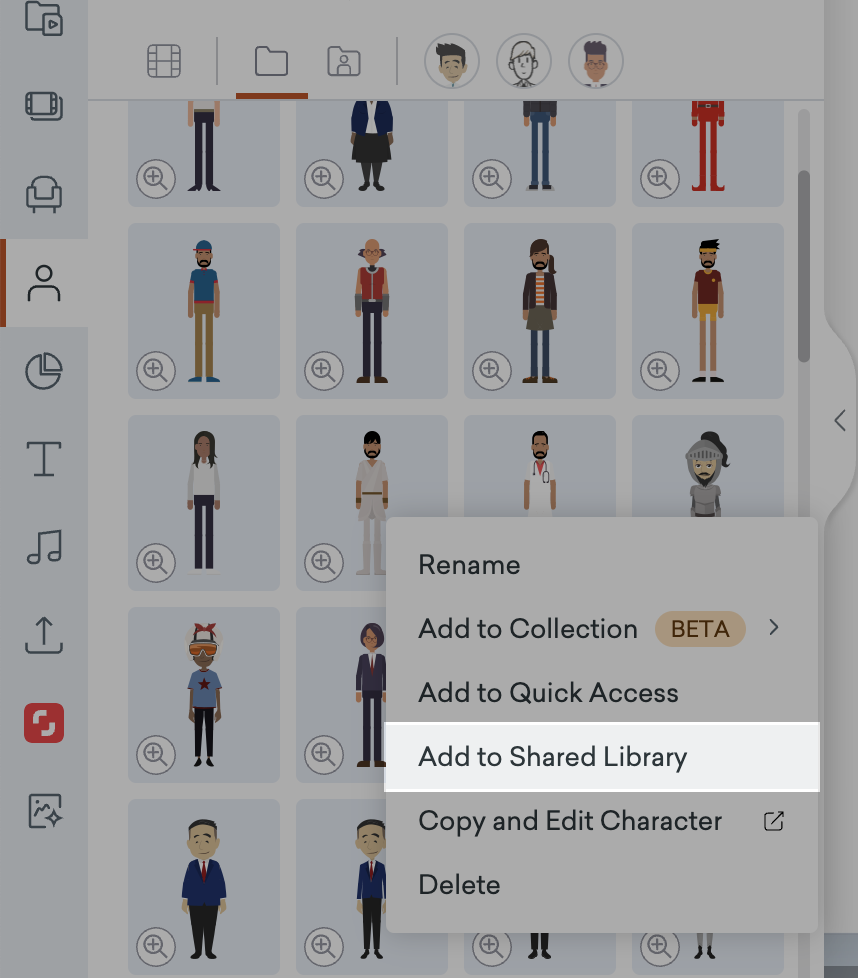Select the first character avatar at the top
Viewport: 858px width, 978px height.
pos(452,61)
